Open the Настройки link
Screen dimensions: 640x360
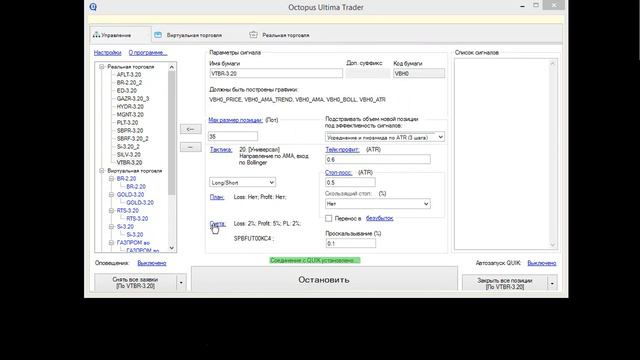pos(107,53)
